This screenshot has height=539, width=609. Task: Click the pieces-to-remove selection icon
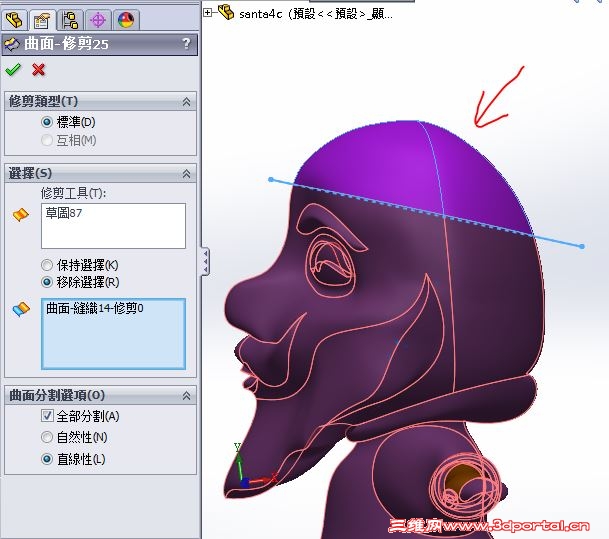pos(21,309)
